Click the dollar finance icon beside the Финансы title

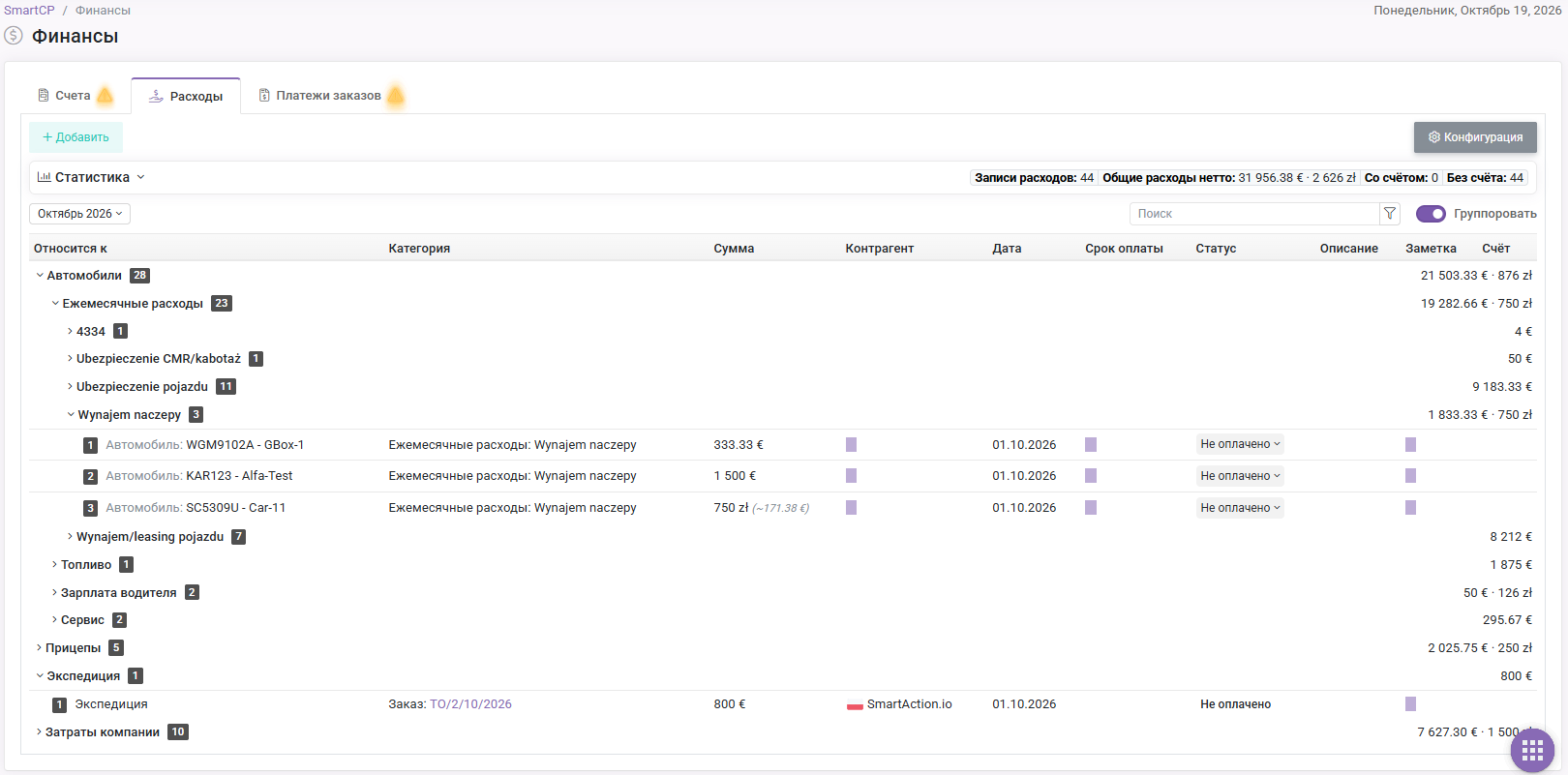click(14, 36)
